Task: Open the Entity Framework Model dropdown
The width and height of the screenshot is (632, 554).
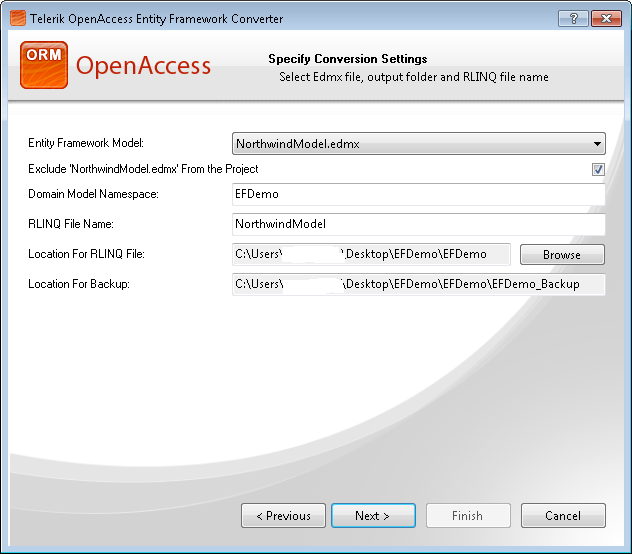Action: 419,144
